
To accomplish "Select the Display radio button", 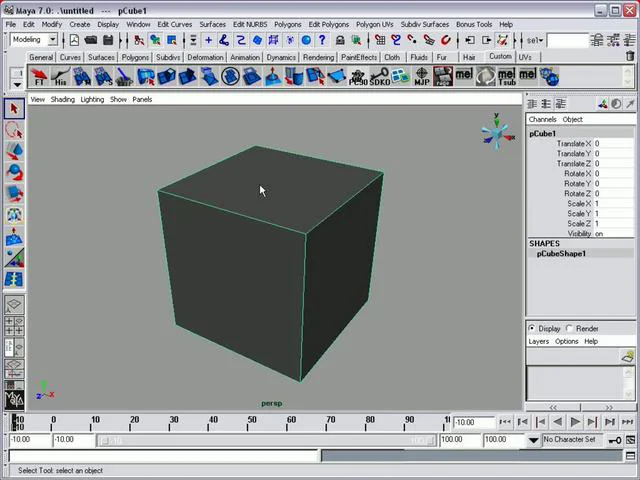I will pyautogui.click(x=531, y=328).
